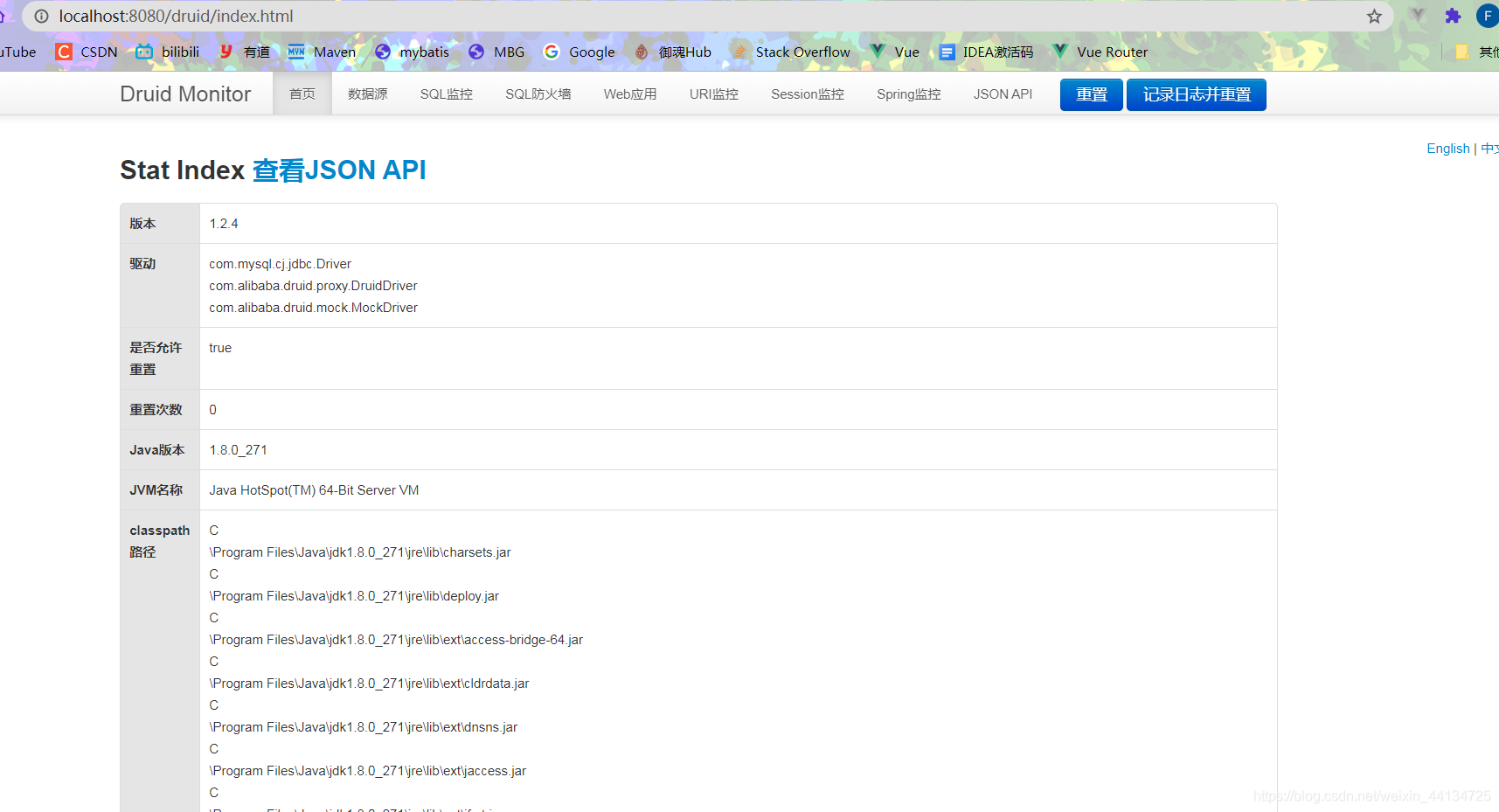
Task: Open the Google bookmark
Action: point(579,52)
